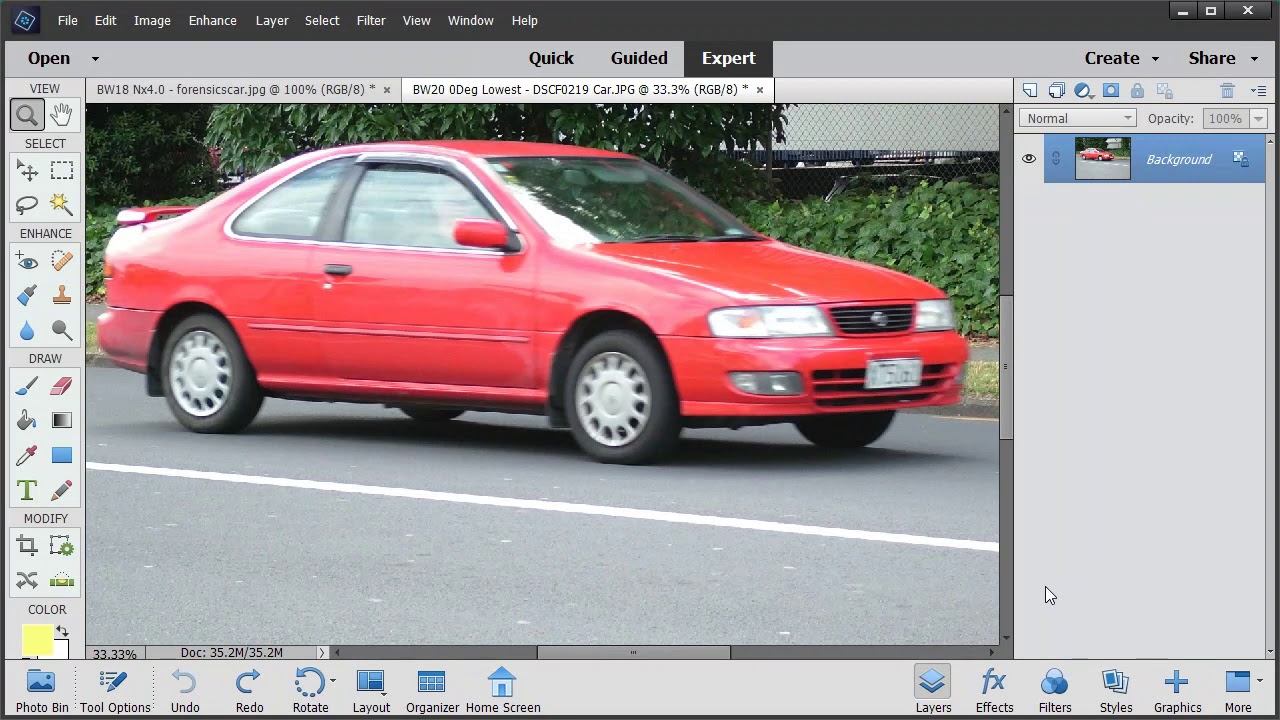This screenshot has width=1280, height=720.
Task: Click the yellow foreground color swatch
Action: (37, 640)
